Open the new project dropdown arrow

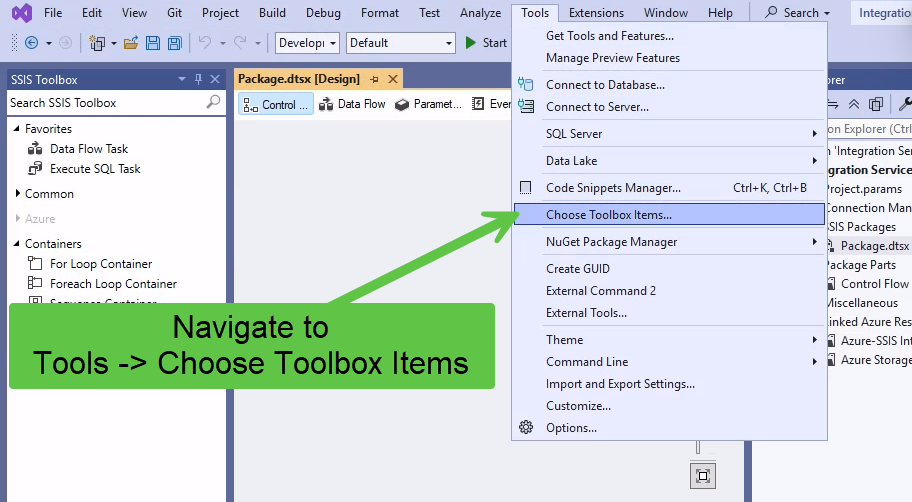[113, 43]
